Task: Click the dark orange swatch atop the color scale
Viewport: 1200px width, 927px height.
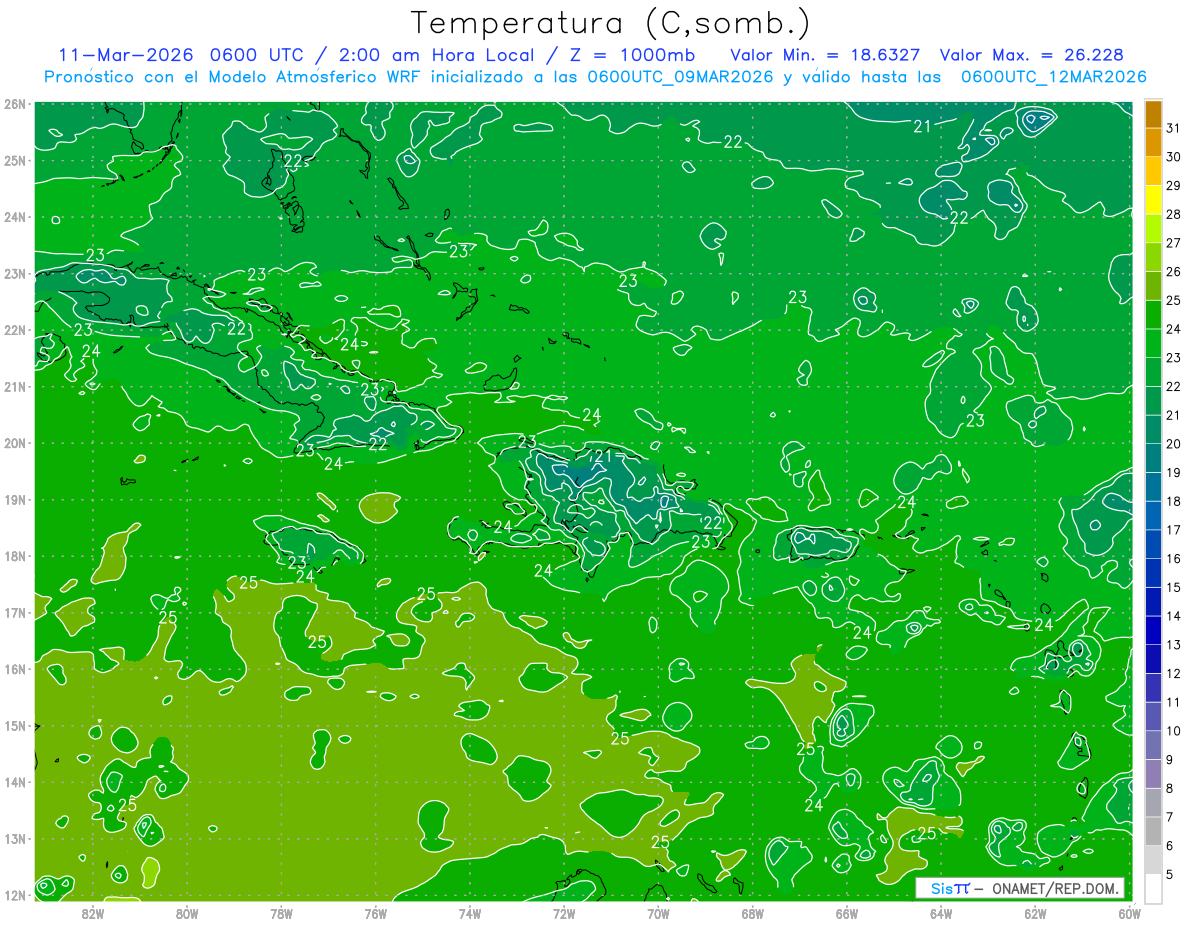Action: [1153, 113]
